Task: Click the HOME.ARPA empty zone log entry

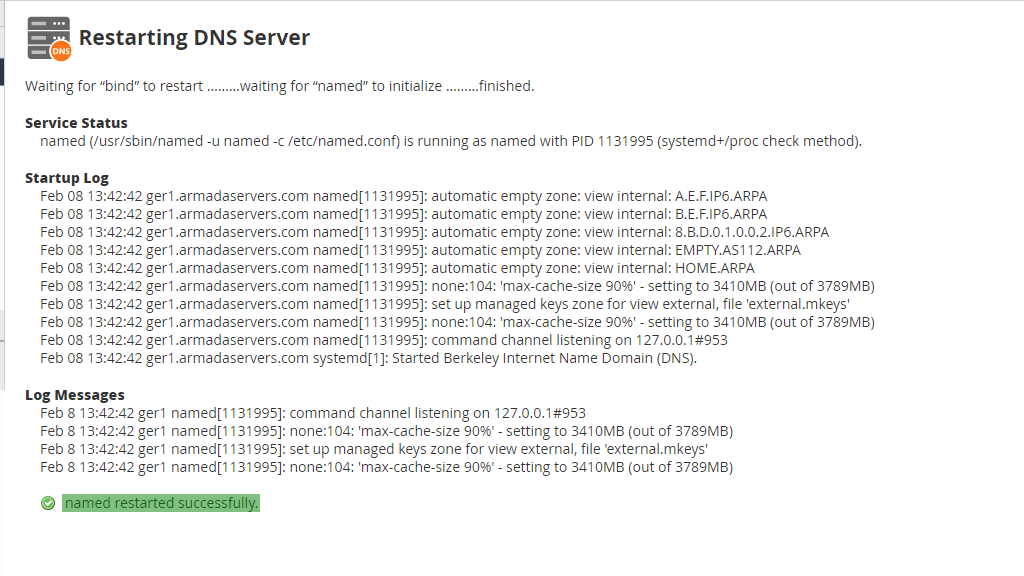Action: coord(397,268)
